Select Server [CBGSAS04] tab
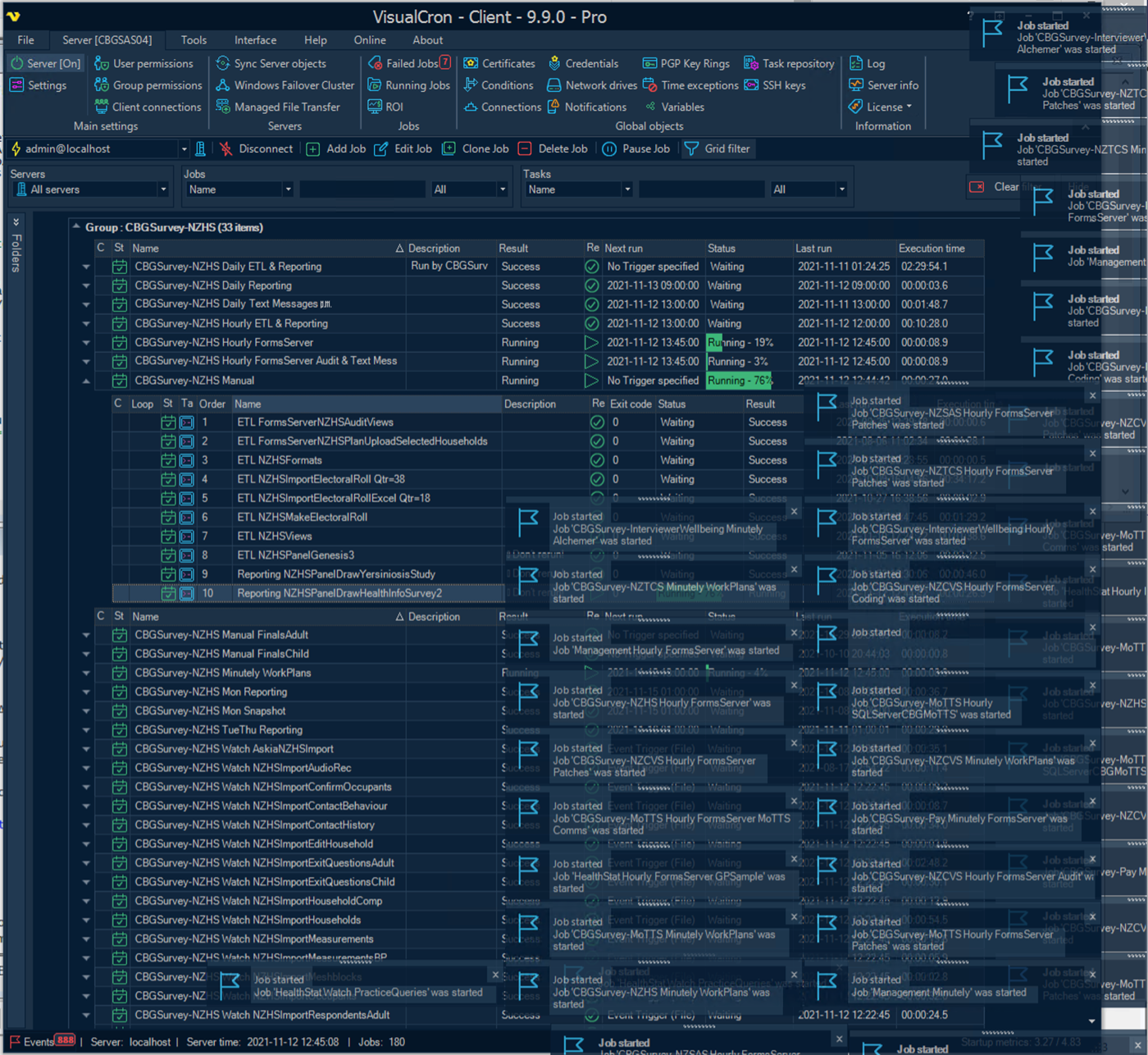Screen dimensions: 1148x1055 click(x=107, y=40)
